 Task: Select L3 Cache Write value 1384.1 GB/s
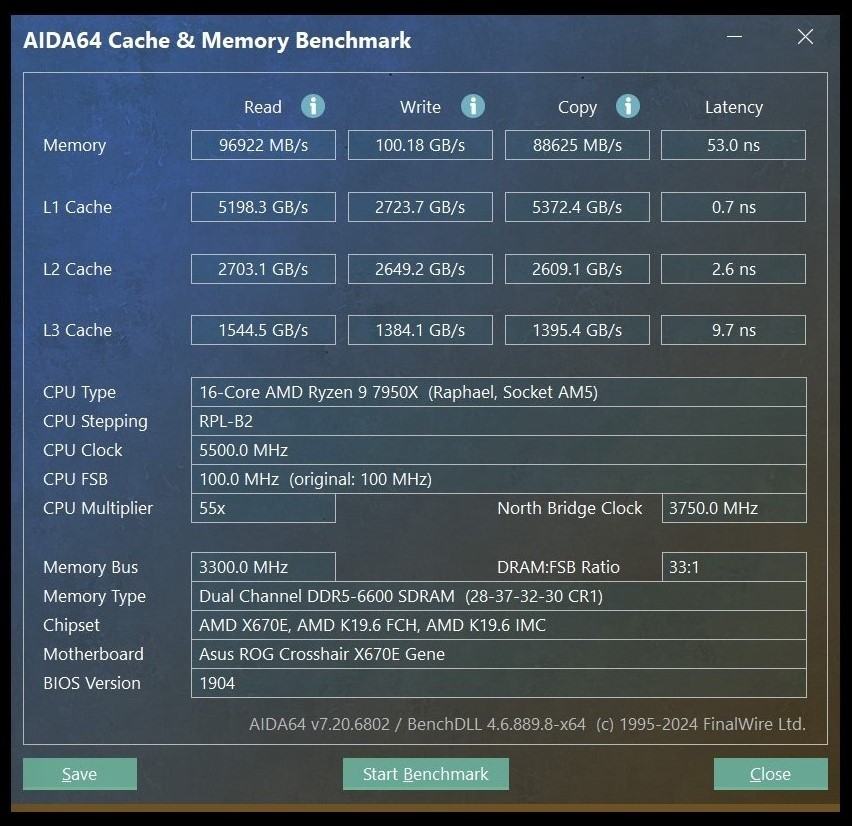tap(420, 330)
